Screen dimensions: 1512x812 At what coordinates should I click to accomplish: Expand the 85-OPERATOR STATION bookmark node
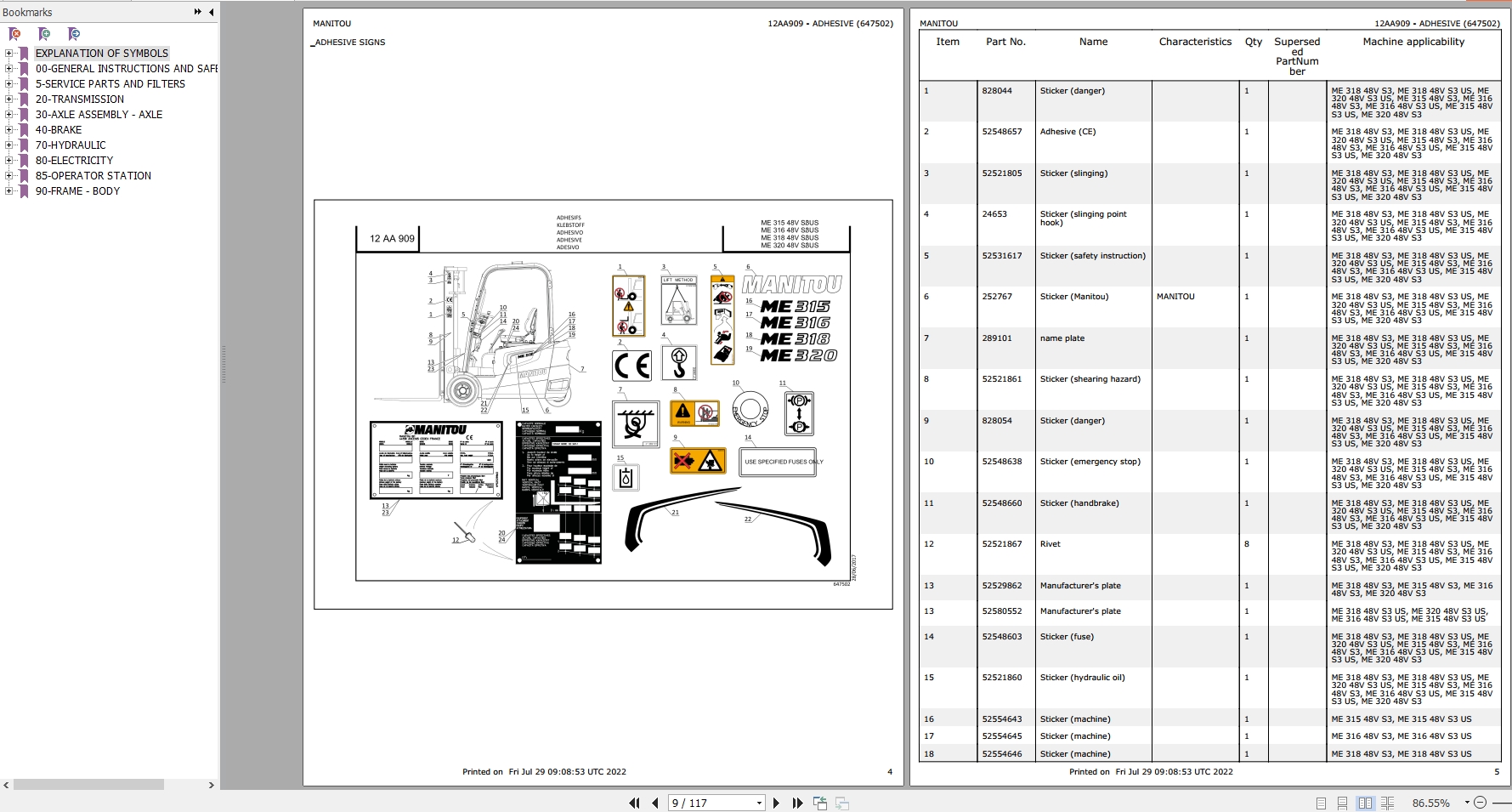click(x=9, y=176)
